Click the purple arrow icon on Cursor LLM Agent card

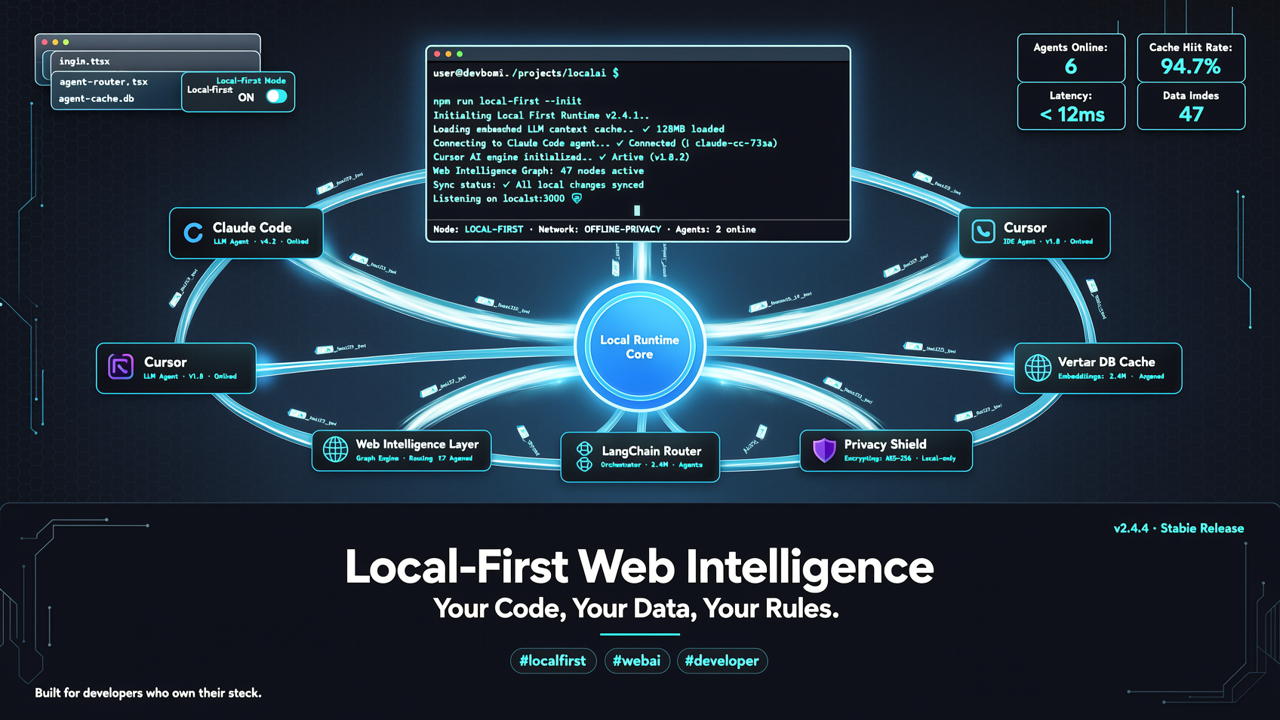coord(120,367)
